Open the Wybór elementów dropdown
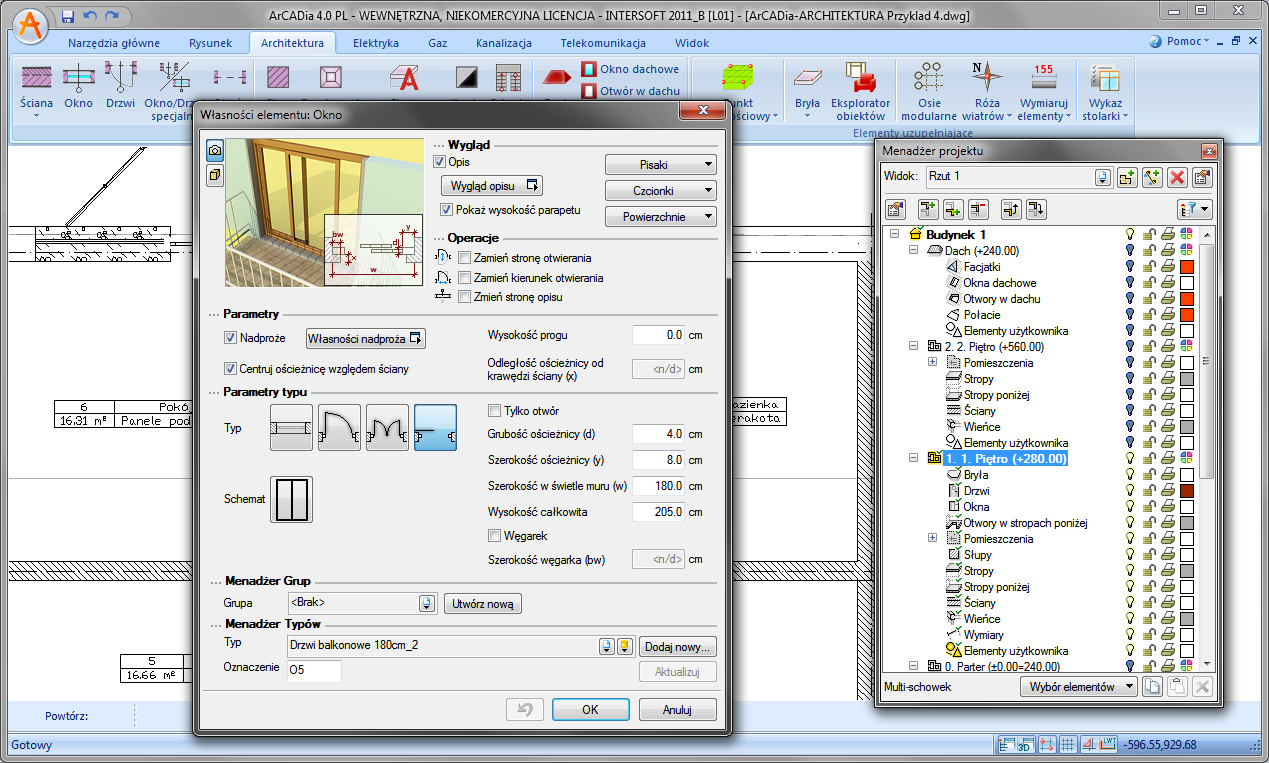Image resolution: width=1269 pixels, height=763 pixels. (1079, 687)
